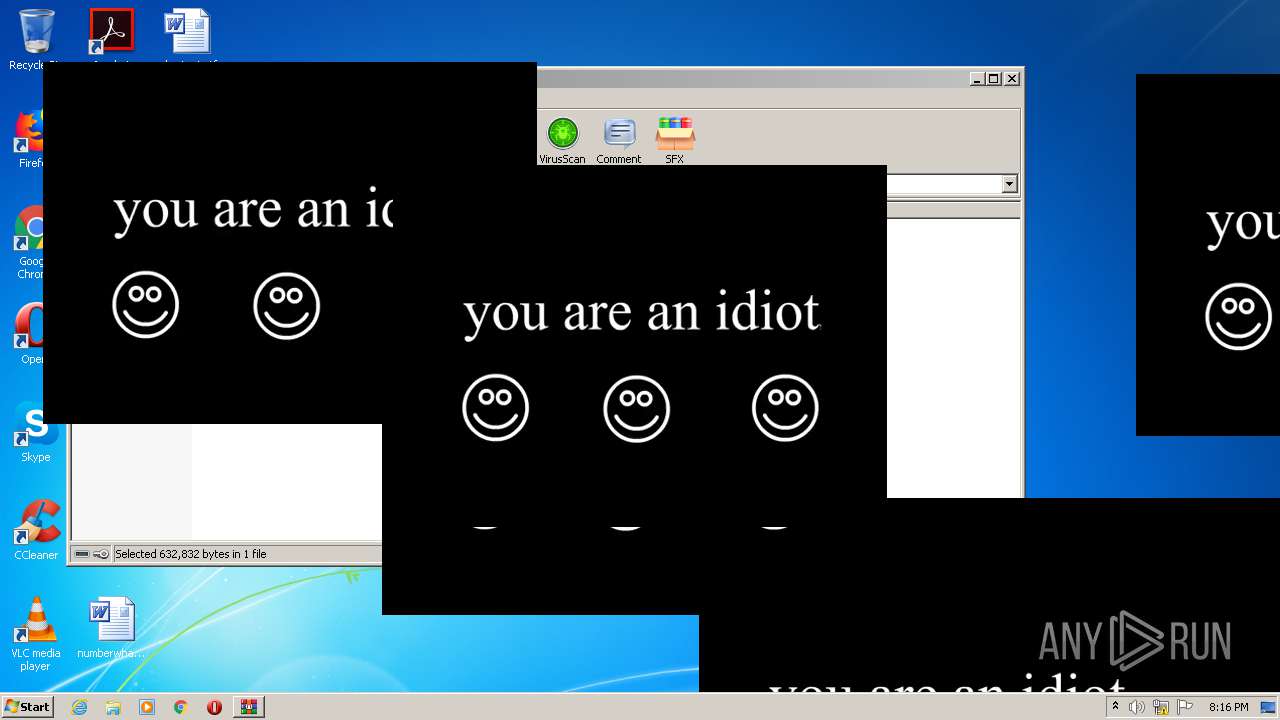The image size is (1280, 720).
Task: Click 'you are an idiot' text in center popup
Action: point(642,313)
